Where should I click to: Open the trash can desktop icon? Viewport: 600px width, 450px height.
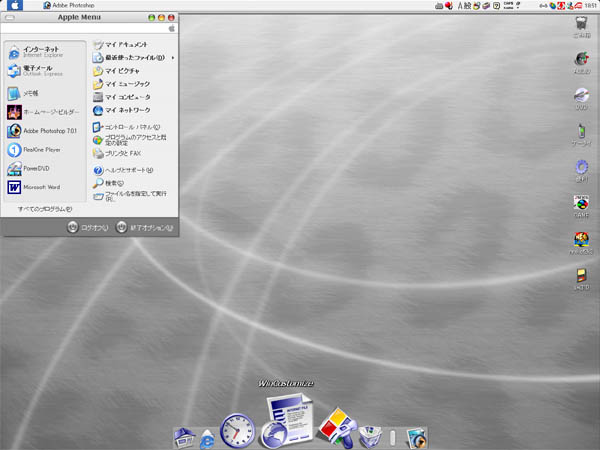[581, 27]
